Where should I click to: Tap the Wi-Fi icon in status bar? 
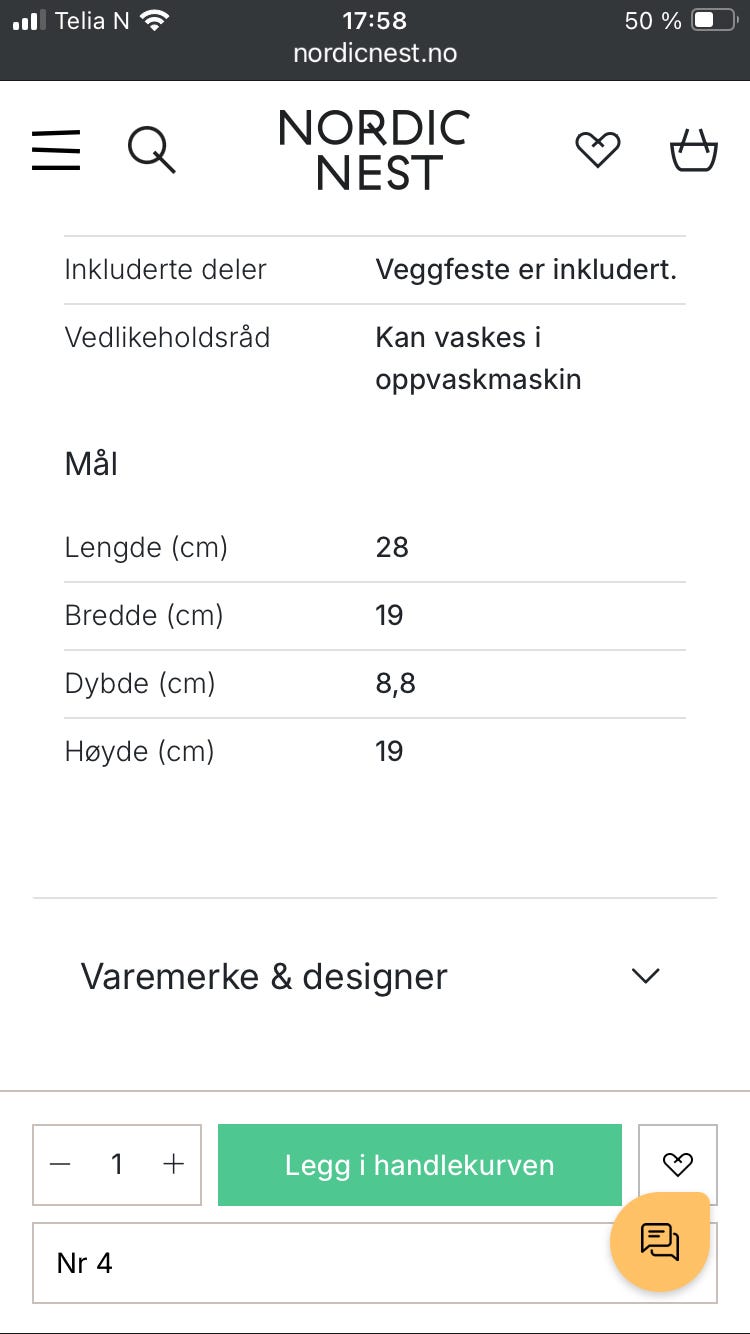(x=154, y=20)
